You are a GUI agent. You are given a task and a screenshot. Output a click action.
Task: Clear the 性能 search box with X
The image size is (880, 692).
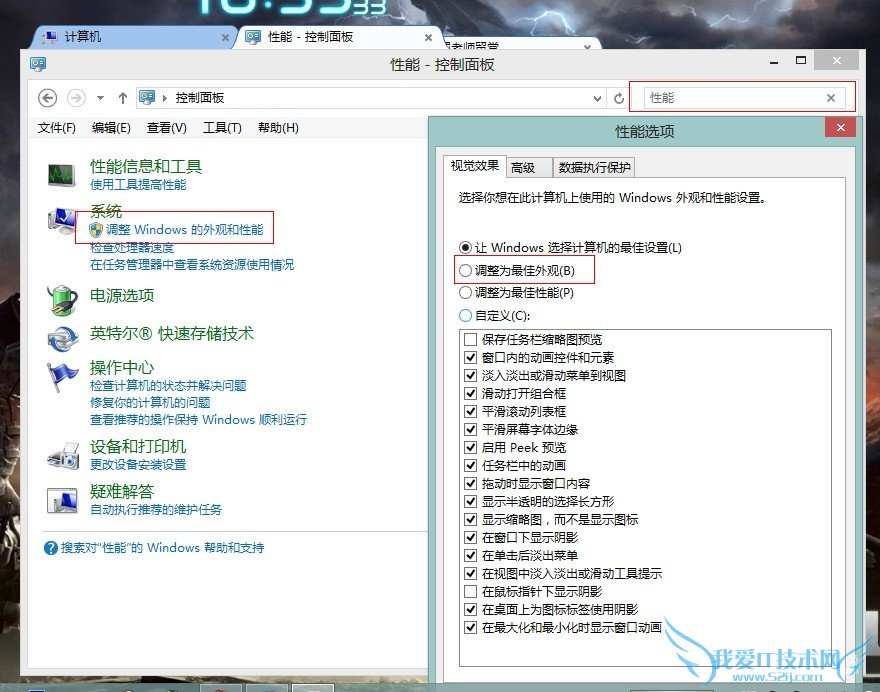point(831,98)
